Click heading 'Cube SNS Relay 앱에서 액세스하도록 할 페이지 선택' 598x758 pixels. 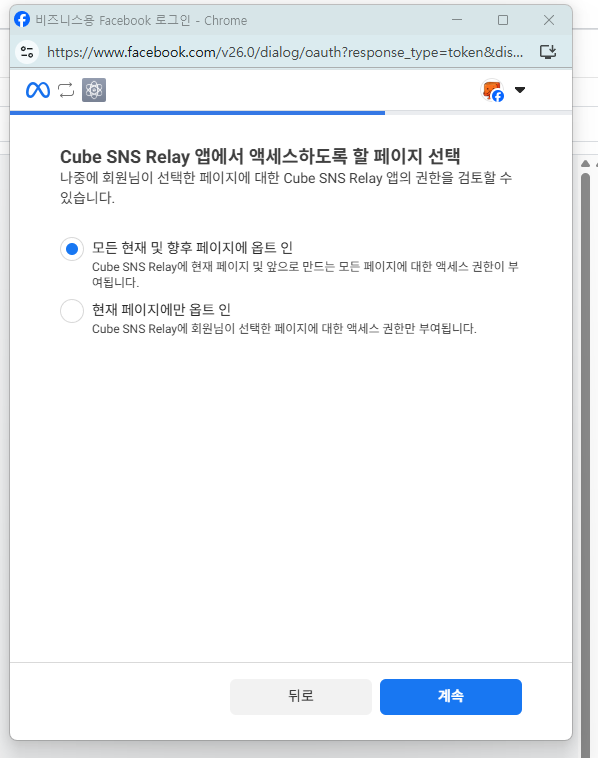(260, 157)
